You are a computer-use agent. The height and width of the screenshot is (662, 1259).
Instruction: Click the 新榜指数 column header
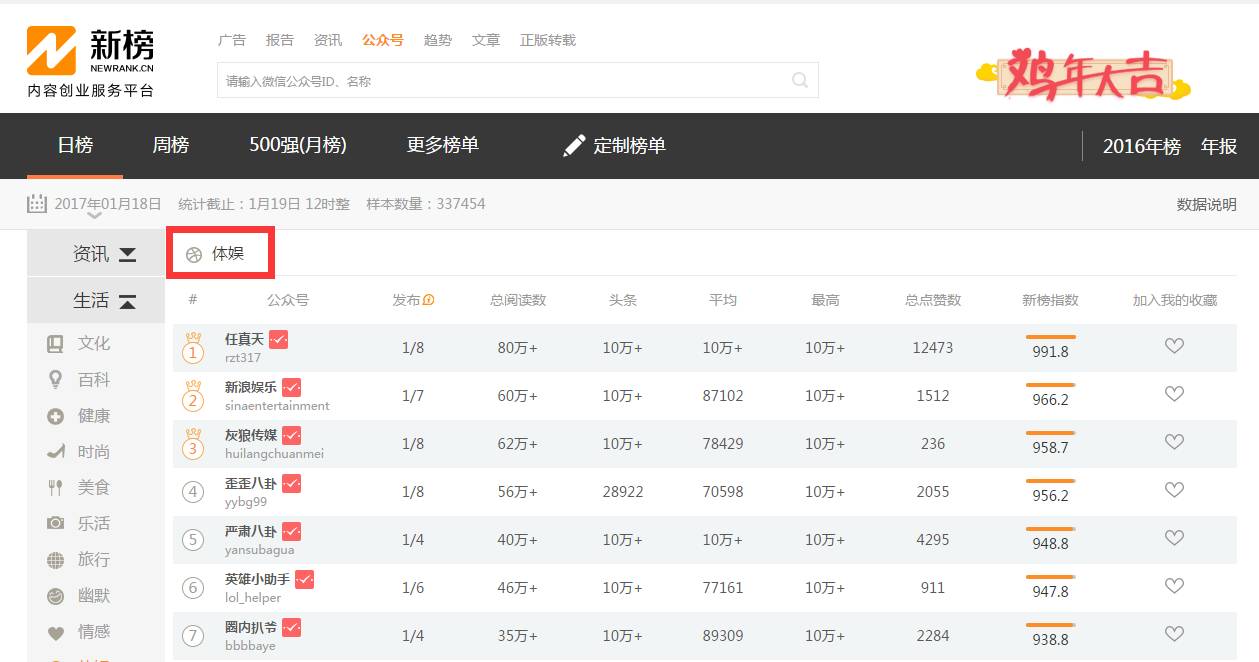(1050, 300)
